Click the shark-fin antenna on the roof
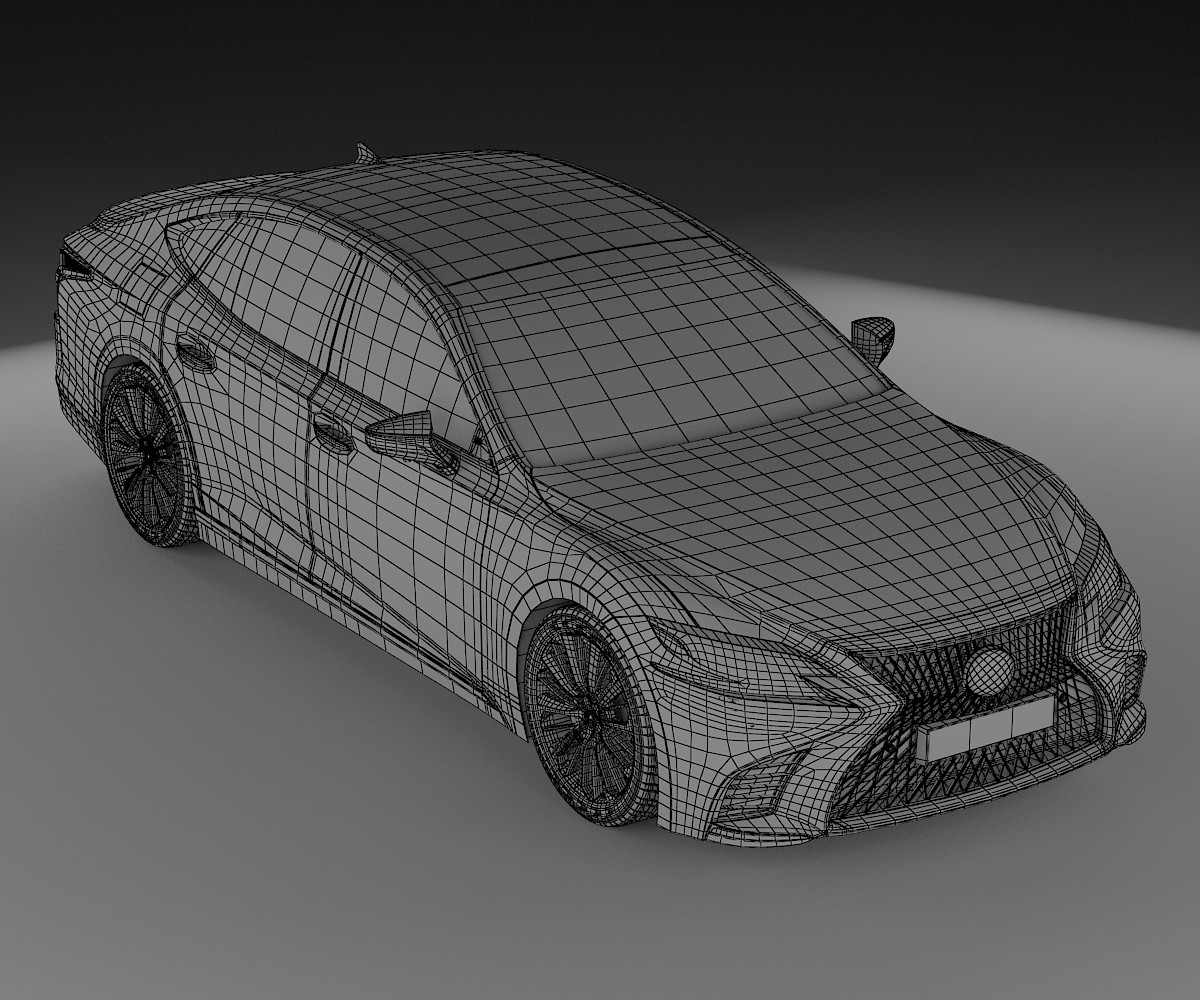The image size is (1200, 1000). coord(365,153)
